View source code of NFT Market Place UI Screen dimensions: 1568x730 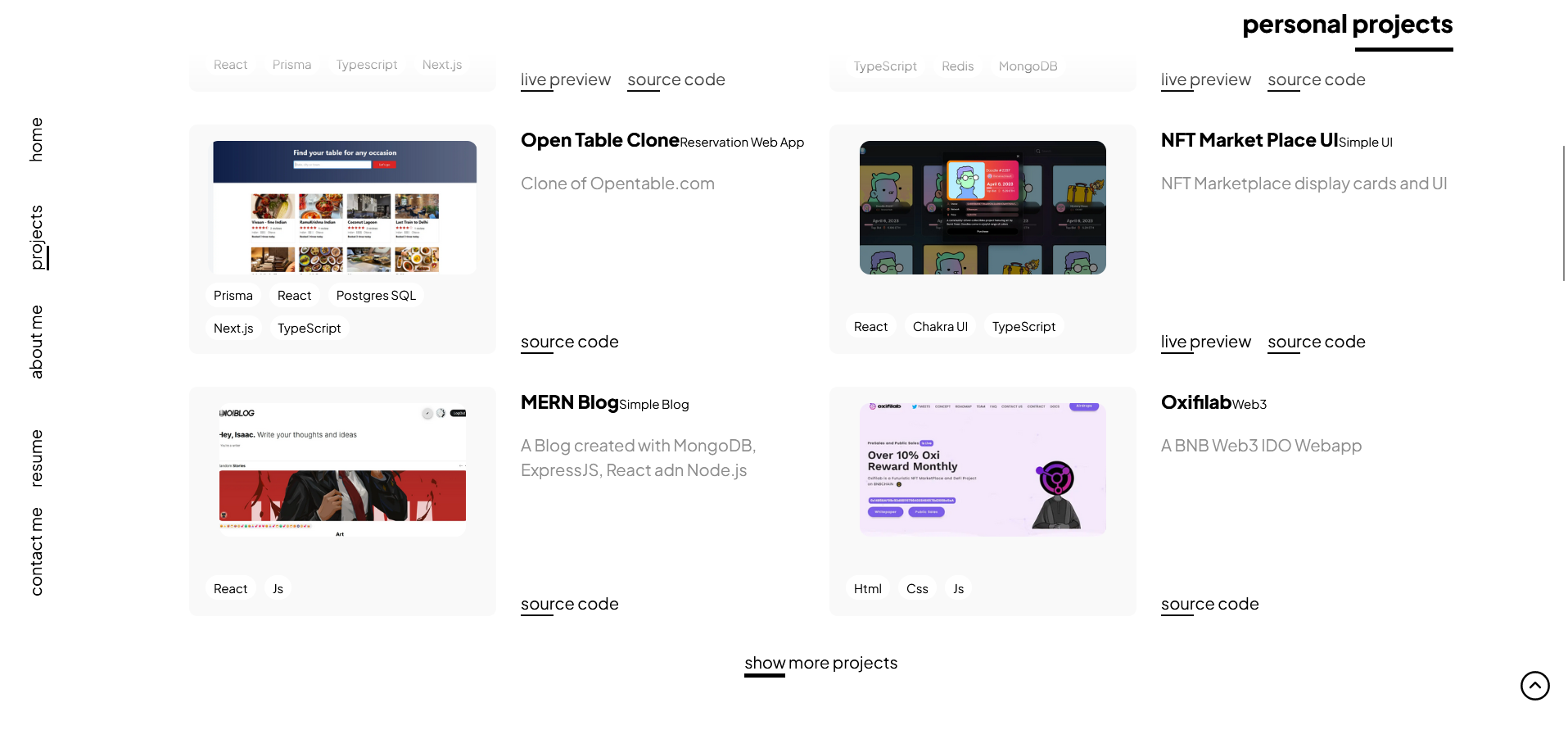tap(1317, 342)
